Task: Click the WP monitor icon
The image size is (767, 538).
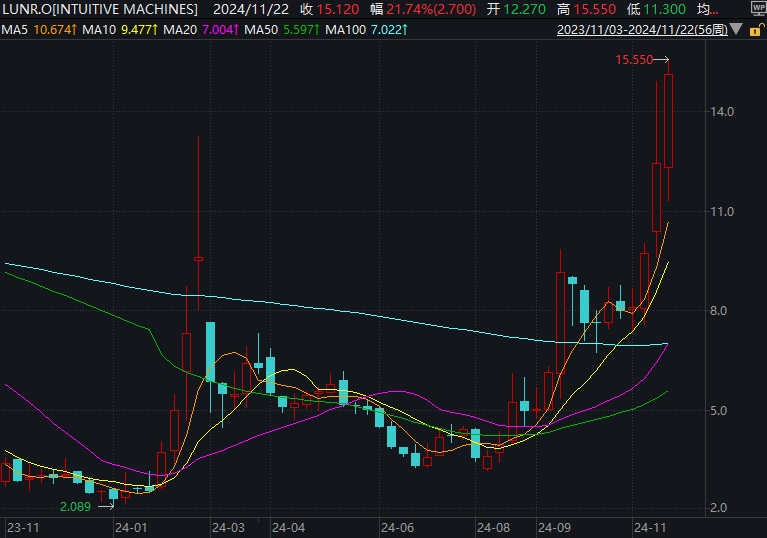Action: click(x=756, y=9)
